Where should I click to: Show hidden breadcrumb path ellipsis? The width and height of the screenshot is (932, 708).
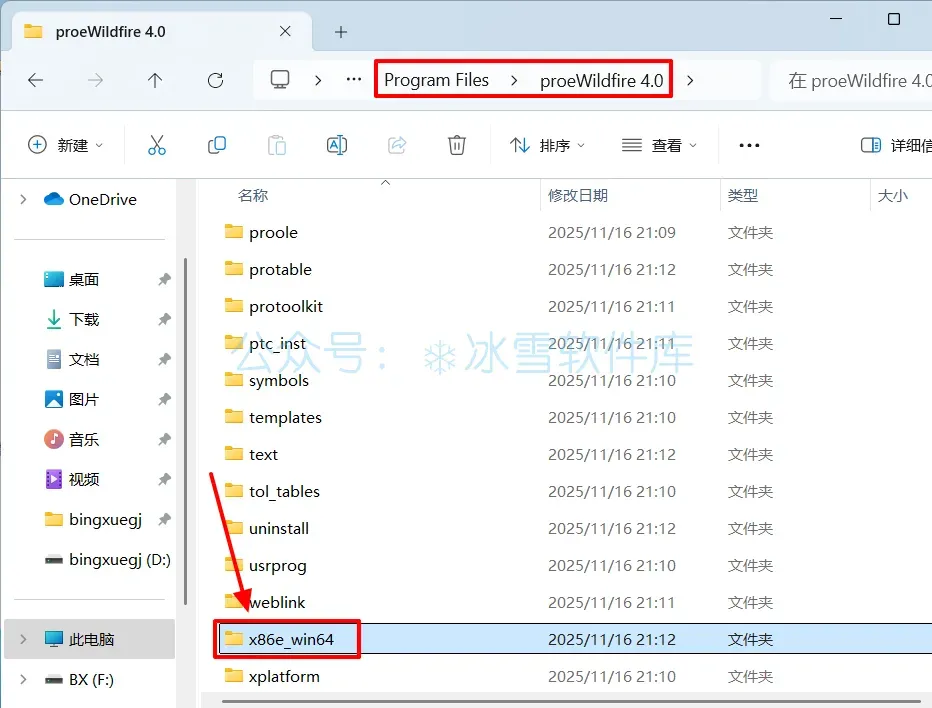[354, 79]
